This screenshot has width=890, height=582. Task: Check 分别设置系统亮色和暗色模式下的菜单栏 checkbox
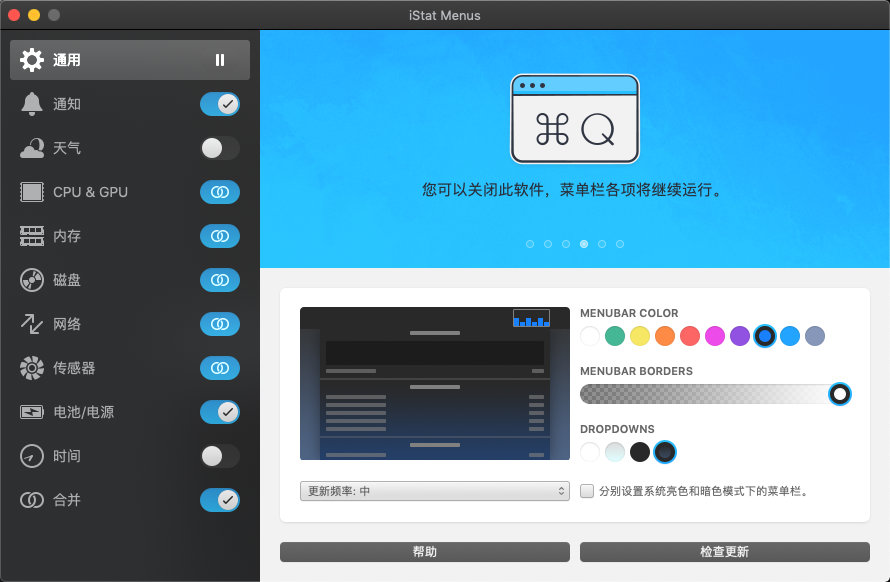click(587, 491)
